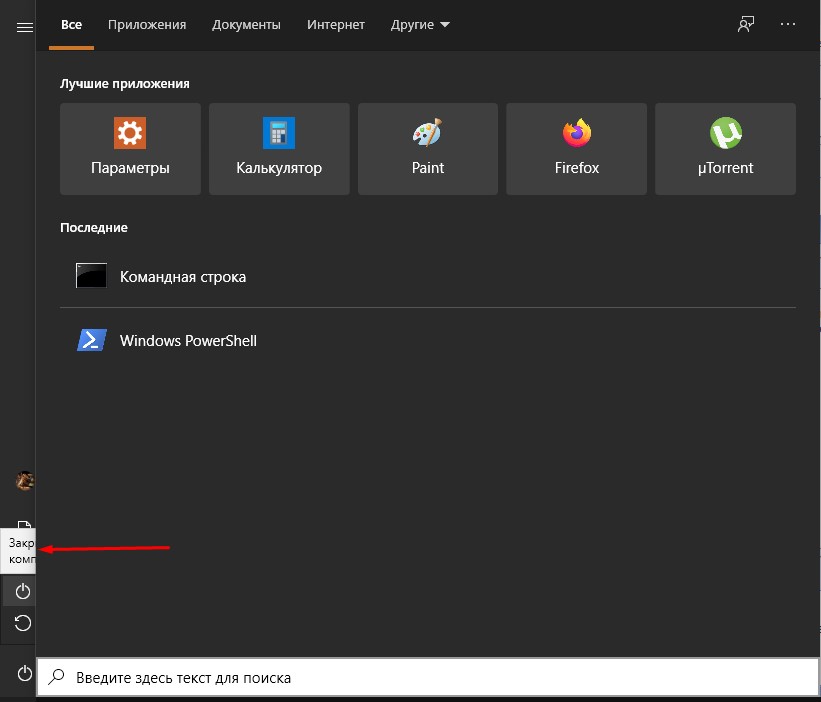The image size is (821, 702).
Task: Open the hamburger menu at top left
Action: point(25,28)
